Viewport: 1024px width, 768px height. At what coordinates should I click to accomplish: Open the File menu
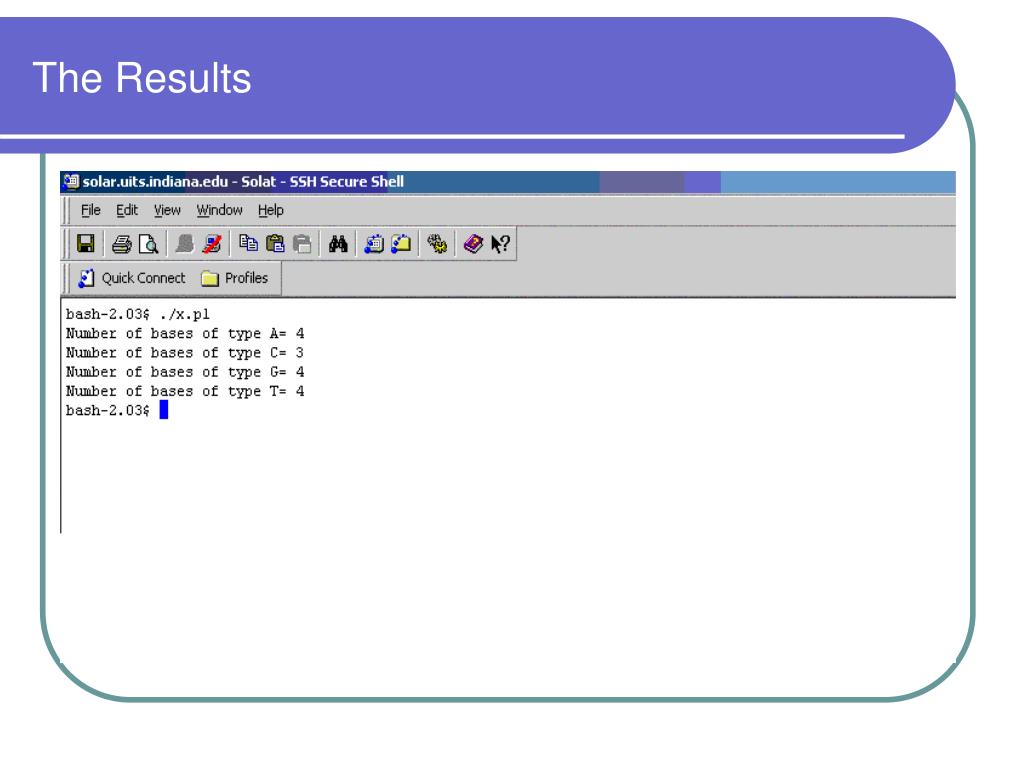click(91, 210)
